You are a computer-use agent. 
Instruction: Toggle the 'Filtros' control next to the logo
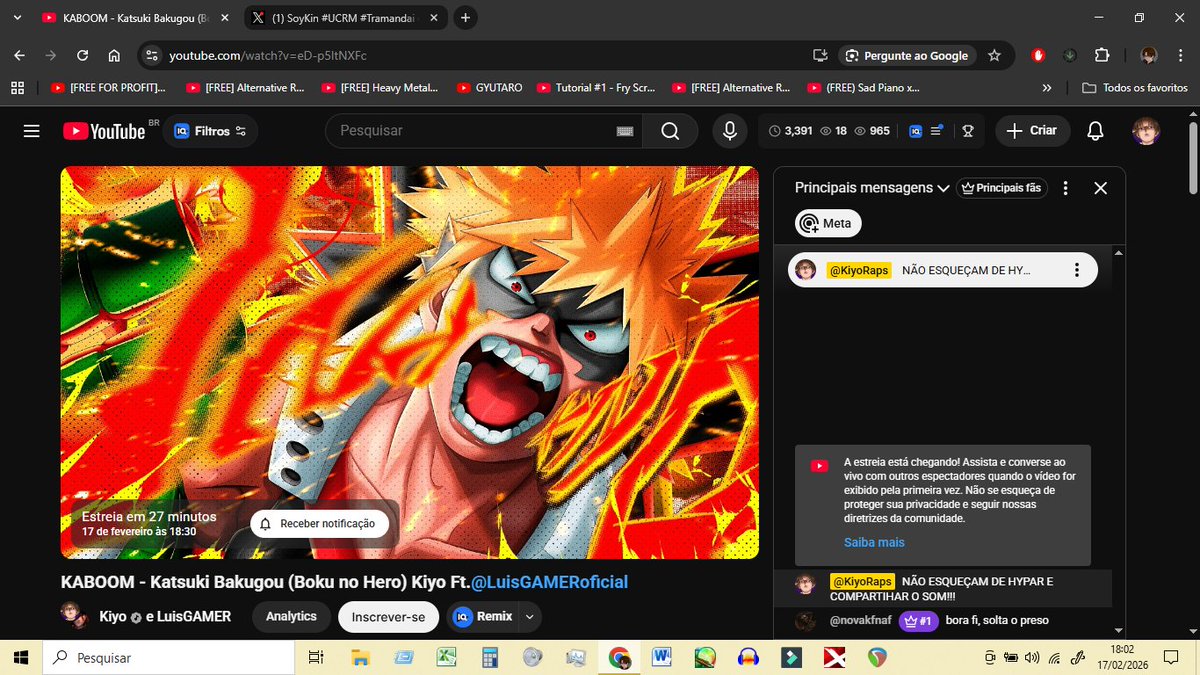[x=210, y=130]
